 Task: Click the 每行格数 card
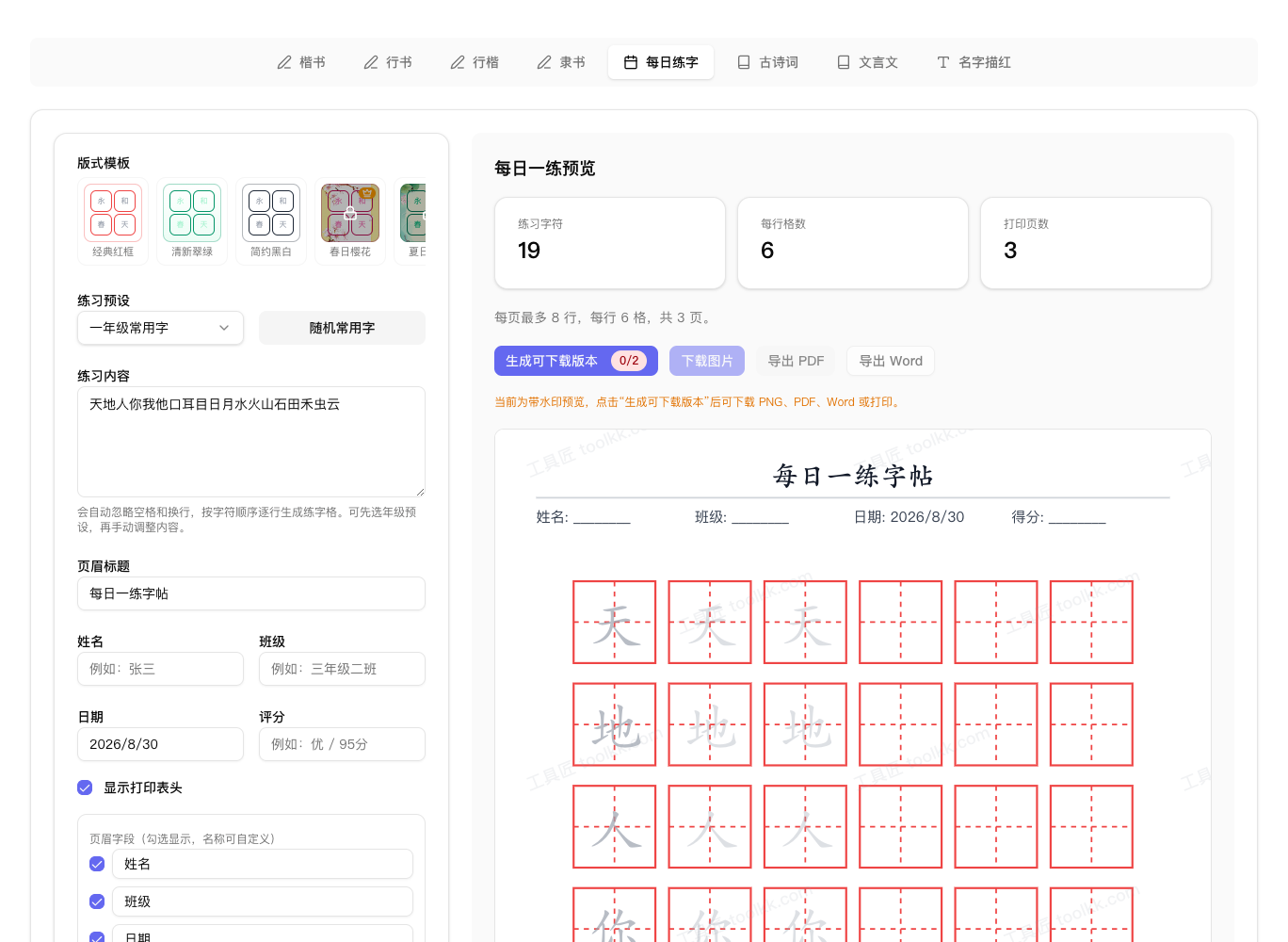click(853, 243)
